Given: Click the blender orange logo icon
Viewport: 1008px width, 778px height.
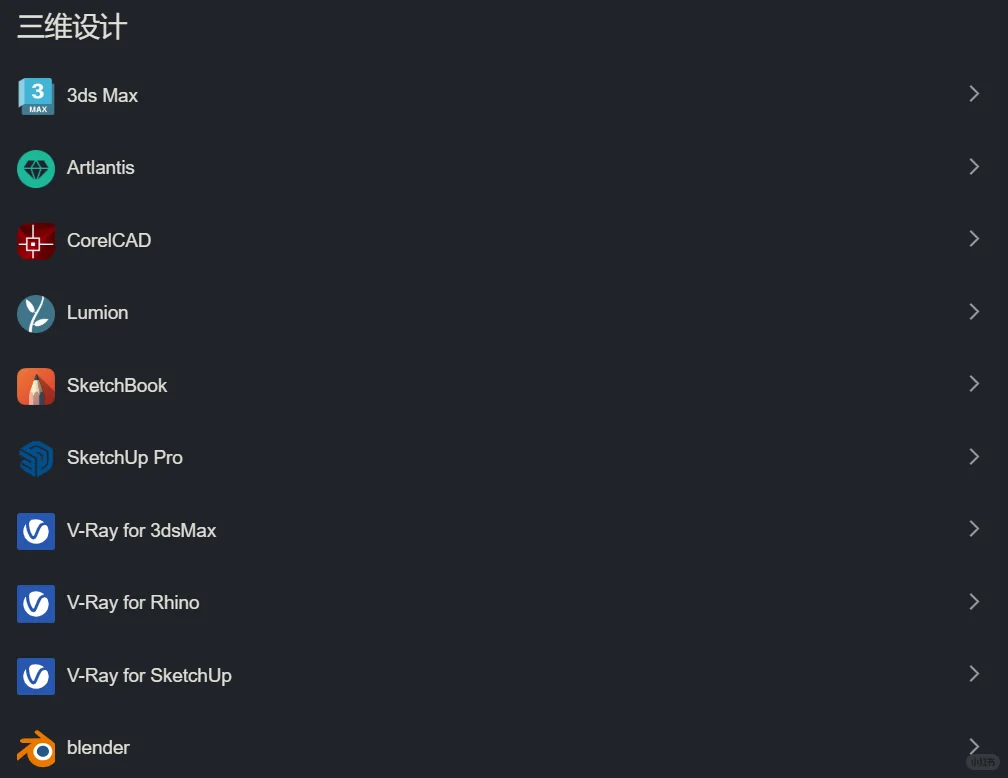Looking at the screenshot, I should coord(36,748).
